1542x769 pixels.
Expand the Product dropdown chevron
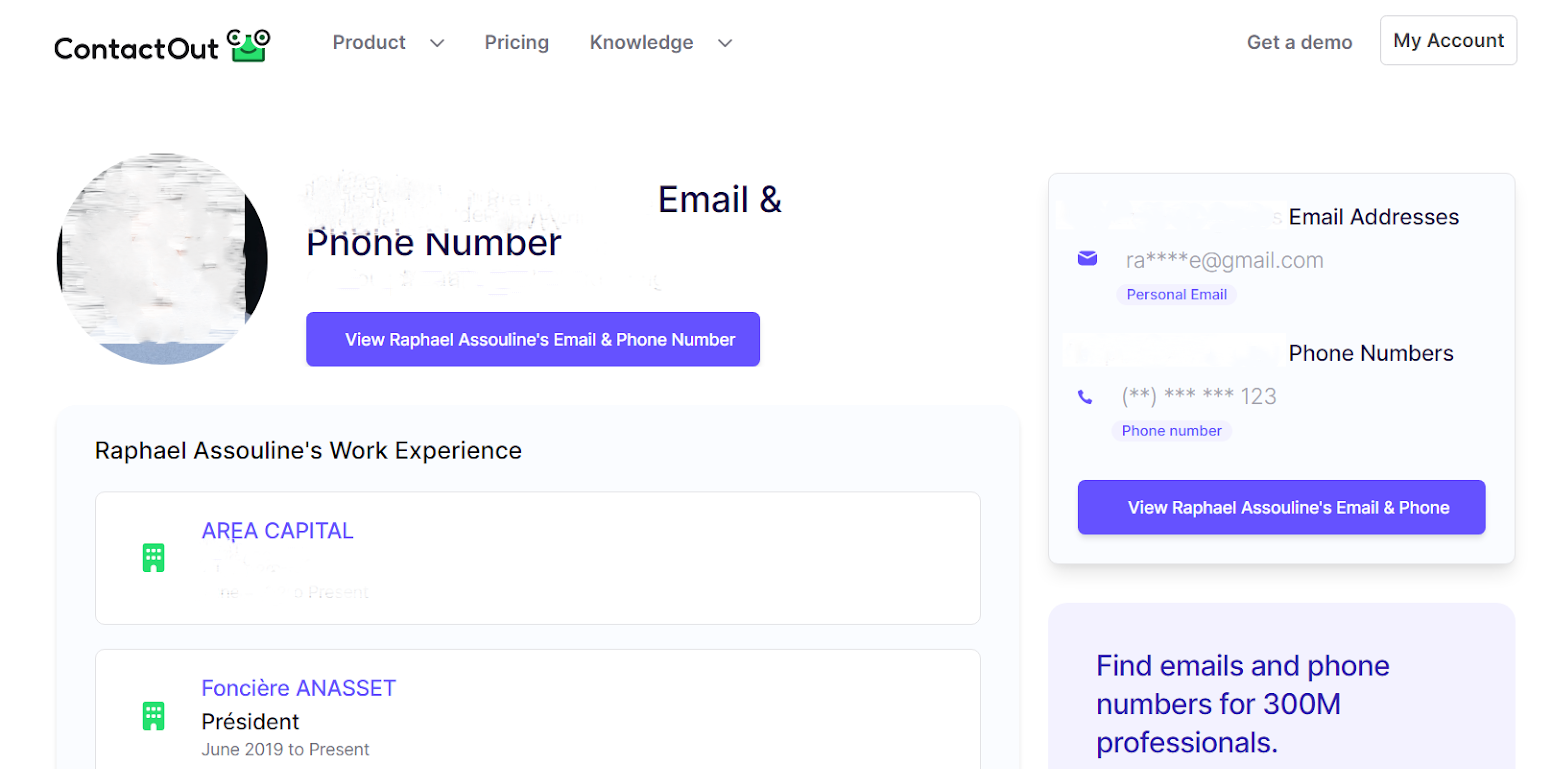(x=437, y=43)
